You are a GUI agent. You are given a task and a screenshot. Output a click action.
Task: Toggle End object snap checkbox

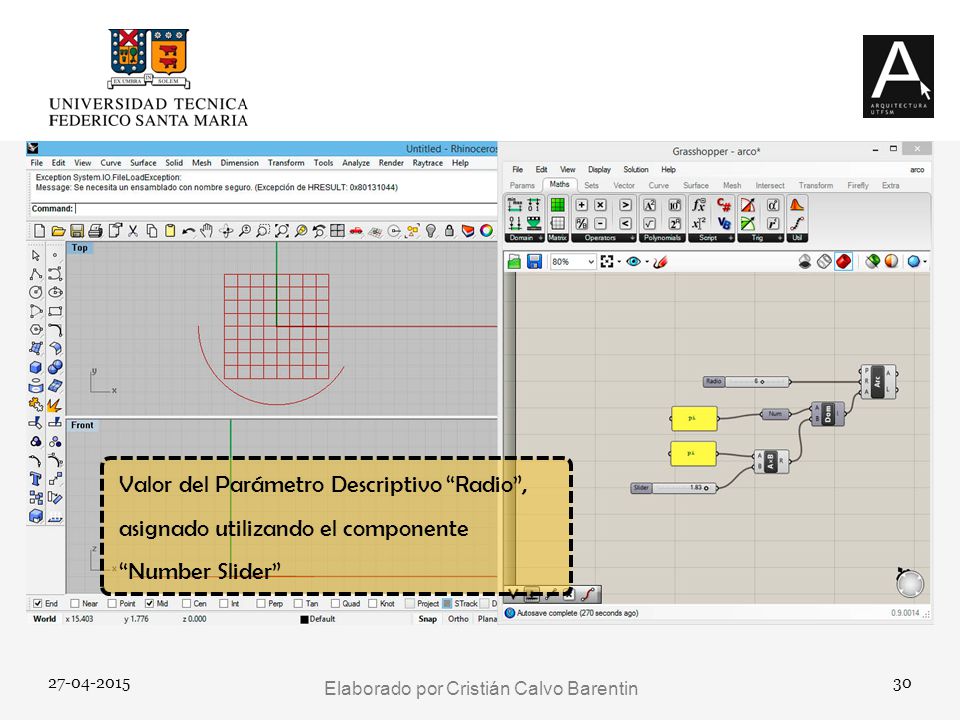(x=37, y=604)
